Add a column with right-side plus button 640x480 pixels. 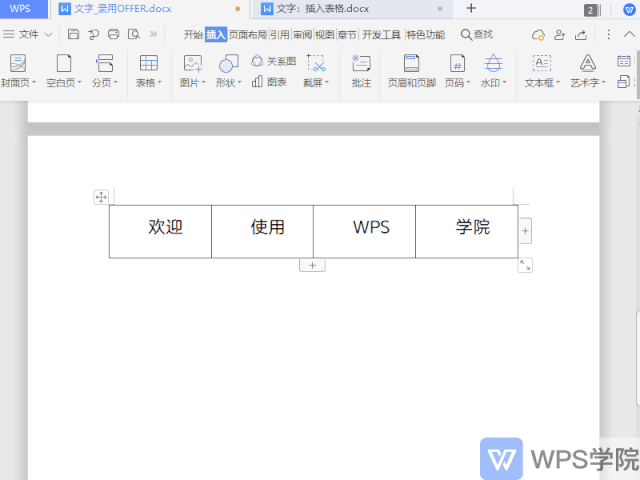(525, 231)
